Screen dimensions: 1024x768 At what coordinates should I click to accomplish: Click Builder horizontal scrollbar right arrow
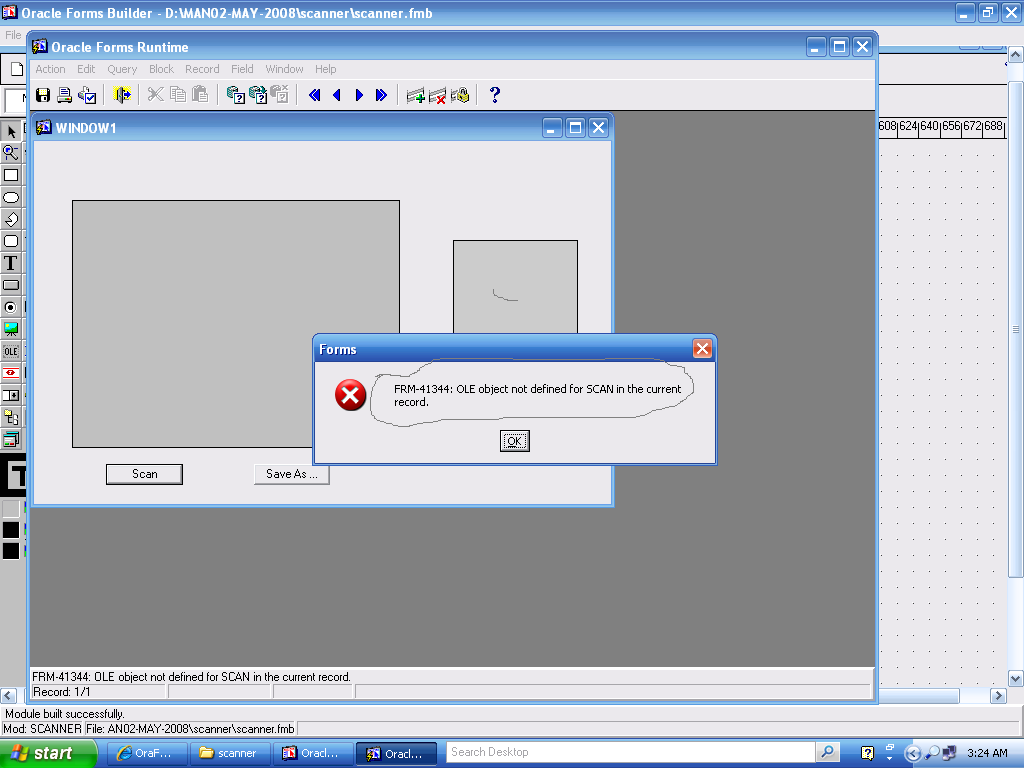(998, 696)
